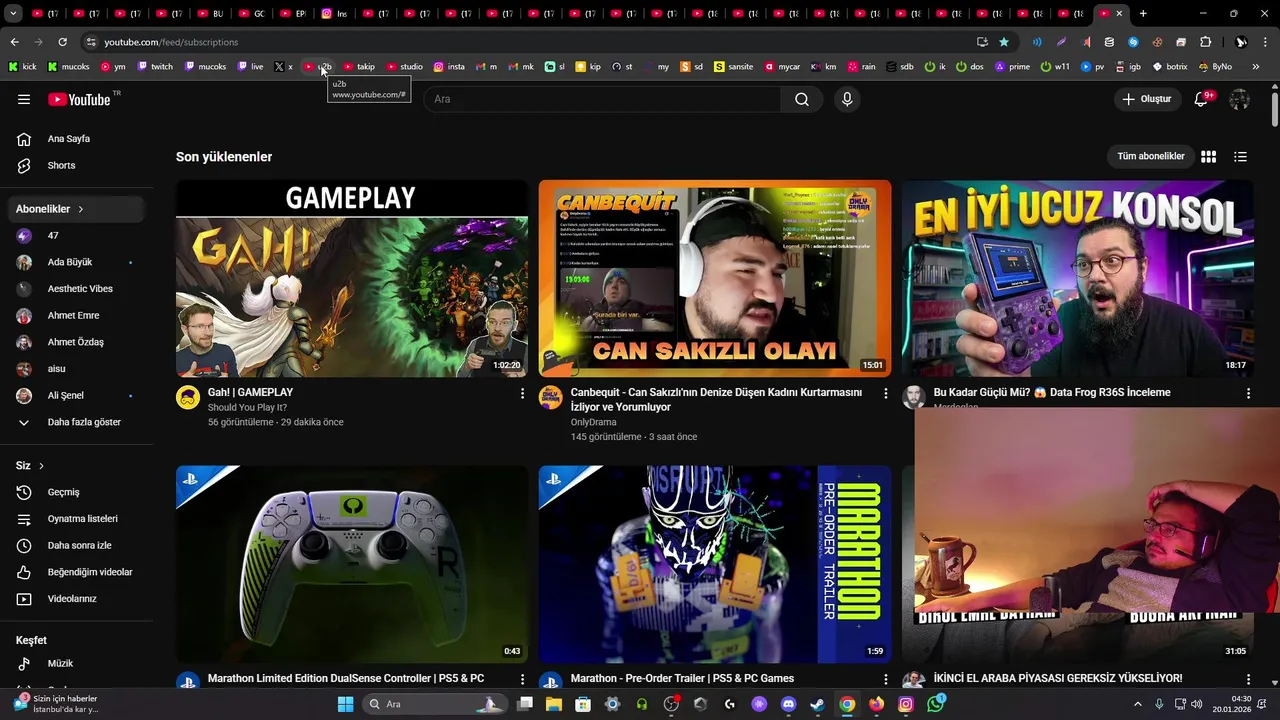
Task: Open Should You Play It? channel avatar
Action: (188, 397)
